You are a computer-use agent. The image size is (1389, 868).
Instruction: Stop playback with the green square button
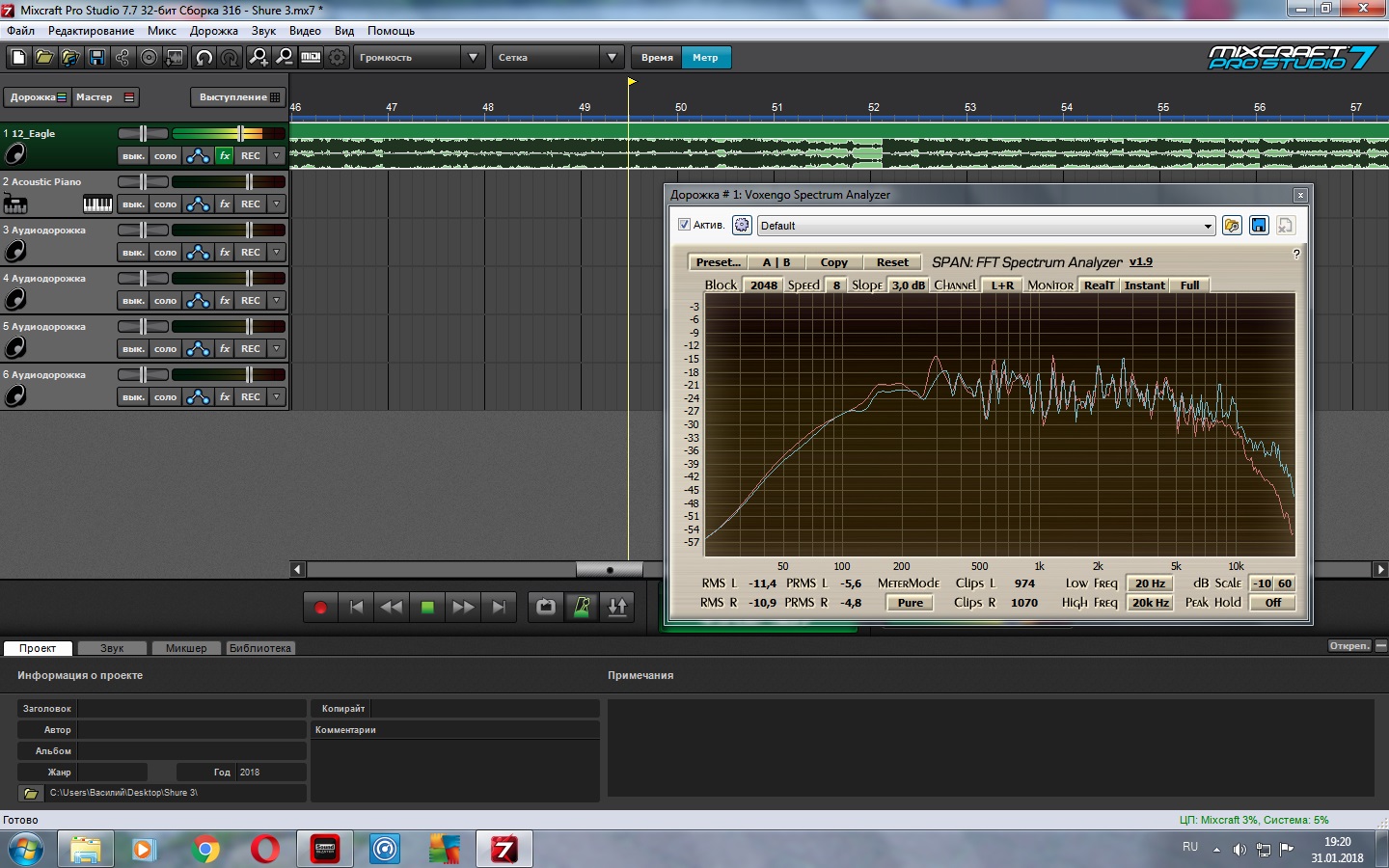[427, 607]
